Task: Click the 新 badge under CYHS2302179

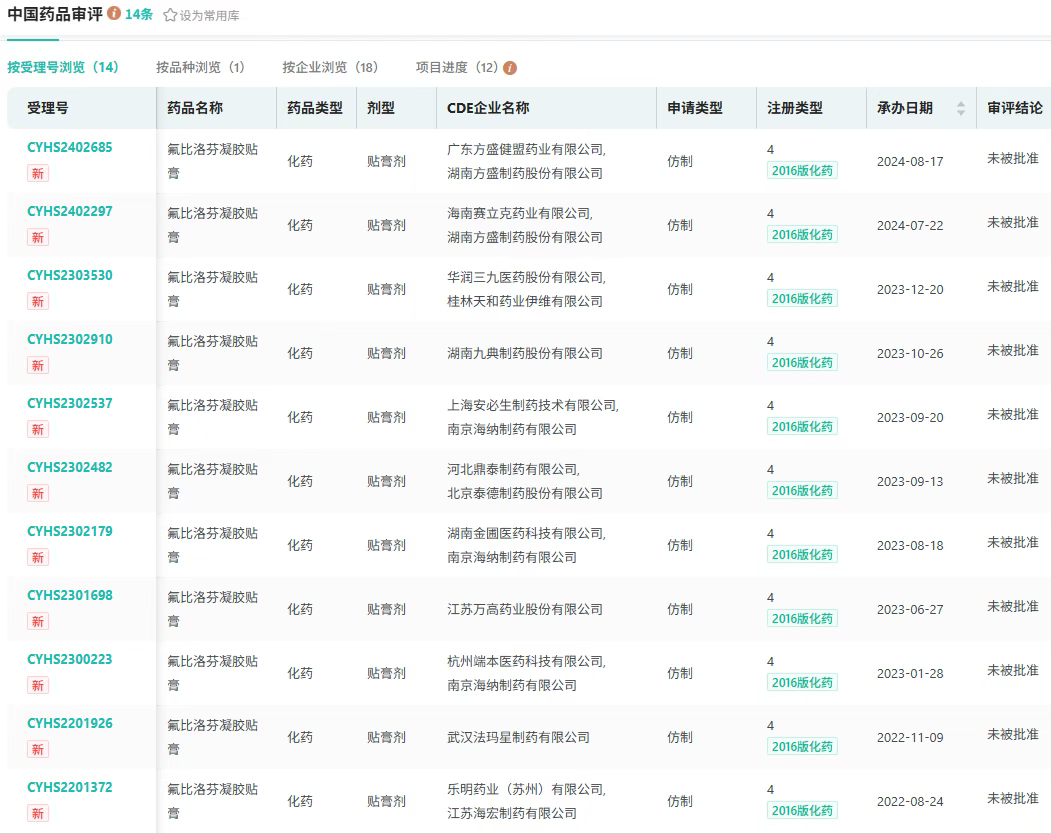Action: tap(38, 557)
